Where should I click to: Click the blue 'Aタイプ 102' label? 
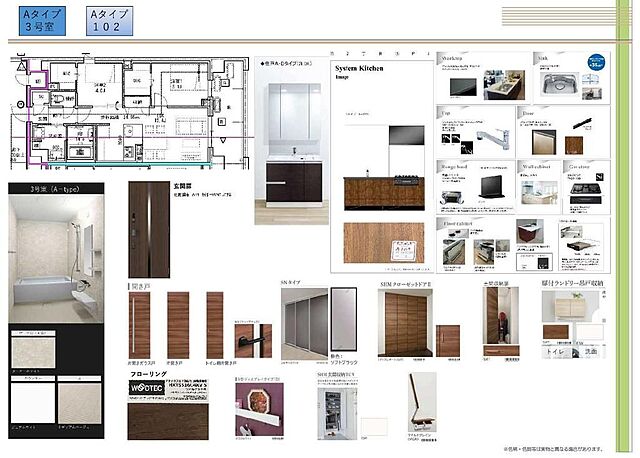106,24
